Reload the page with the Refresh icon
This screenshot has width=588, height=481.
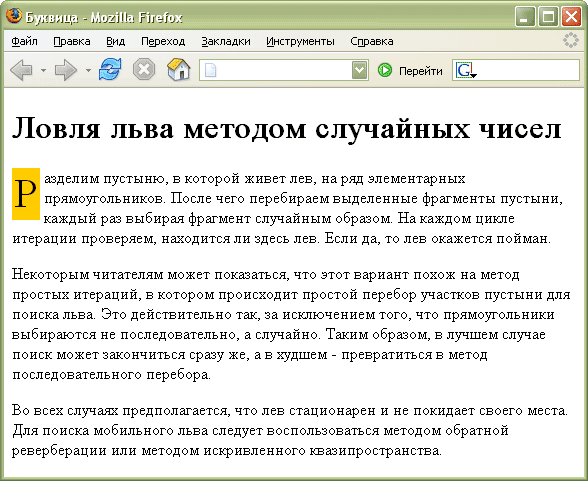click(x=110, y=69)
